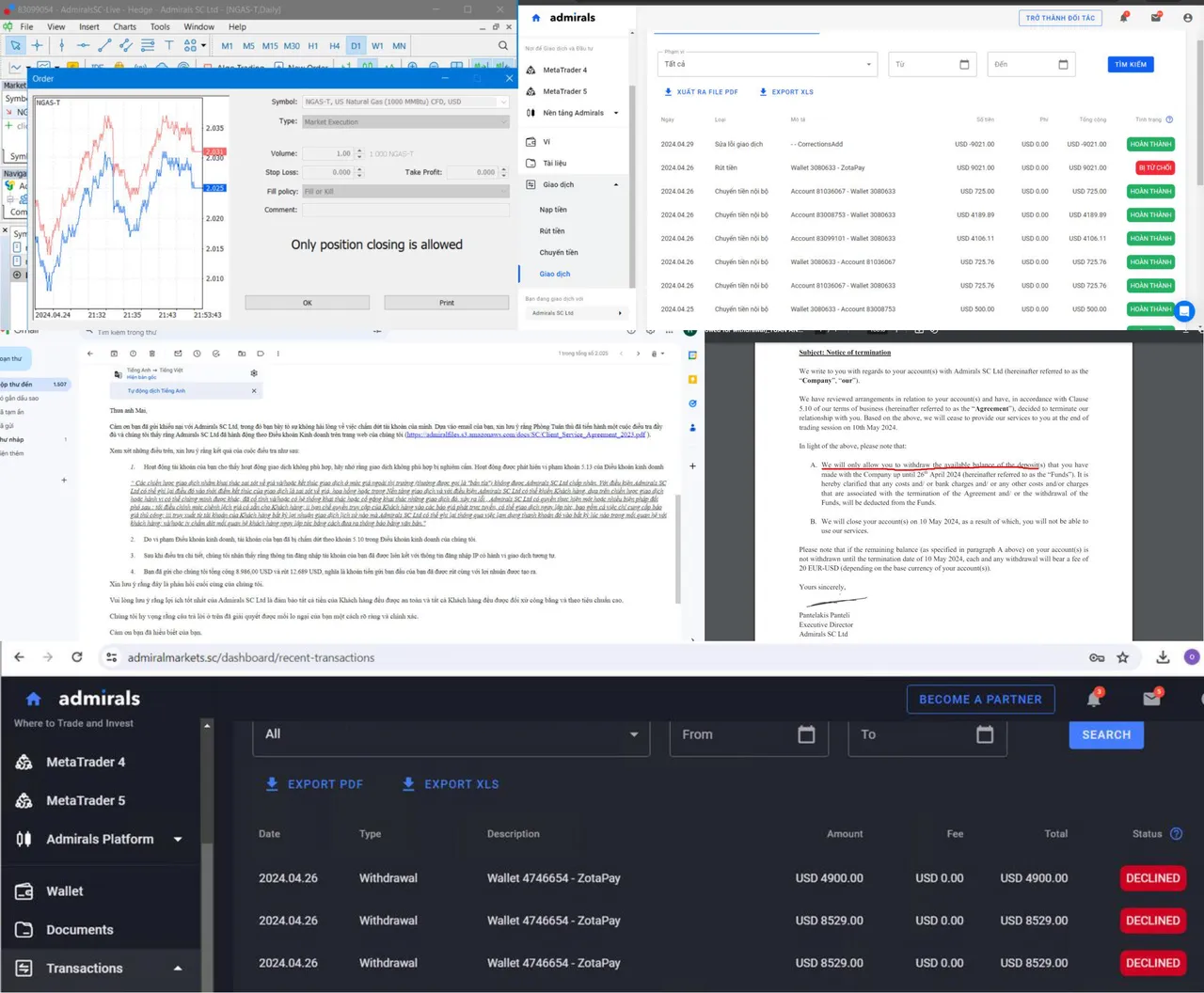
Task: Open the File menu in MetaTrader
Action: pos(26,26)
